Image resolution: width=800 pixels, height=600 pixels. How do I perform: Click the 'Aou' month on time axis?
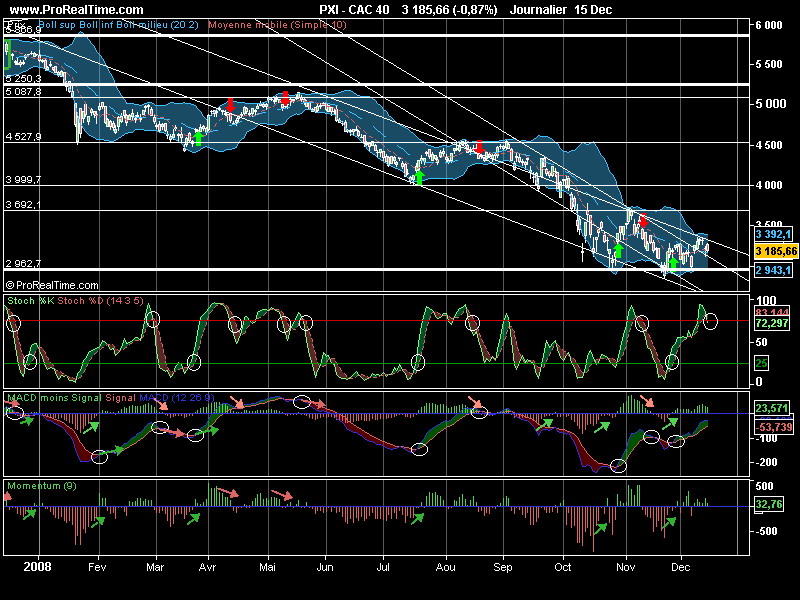[x=445, y=567]
